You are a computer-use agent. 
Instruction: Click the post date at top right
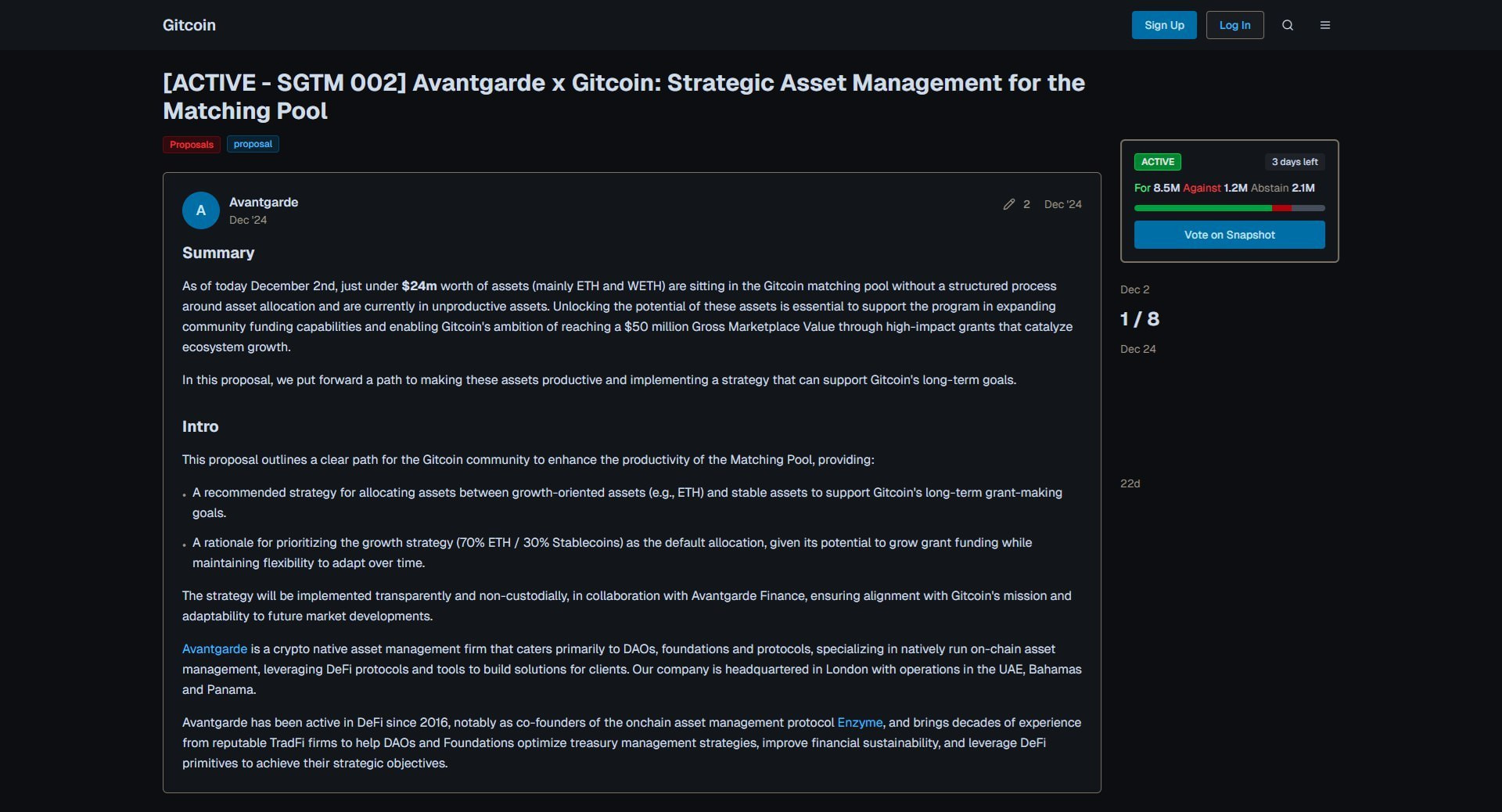tap(1062, 204)
